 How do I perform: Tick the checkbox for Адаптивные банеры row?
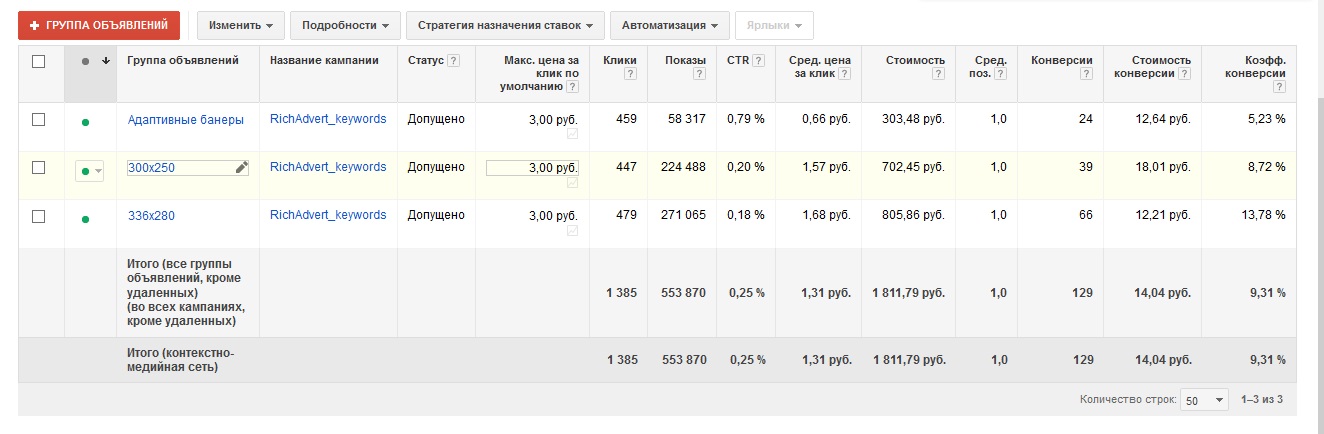click(39, 120)
